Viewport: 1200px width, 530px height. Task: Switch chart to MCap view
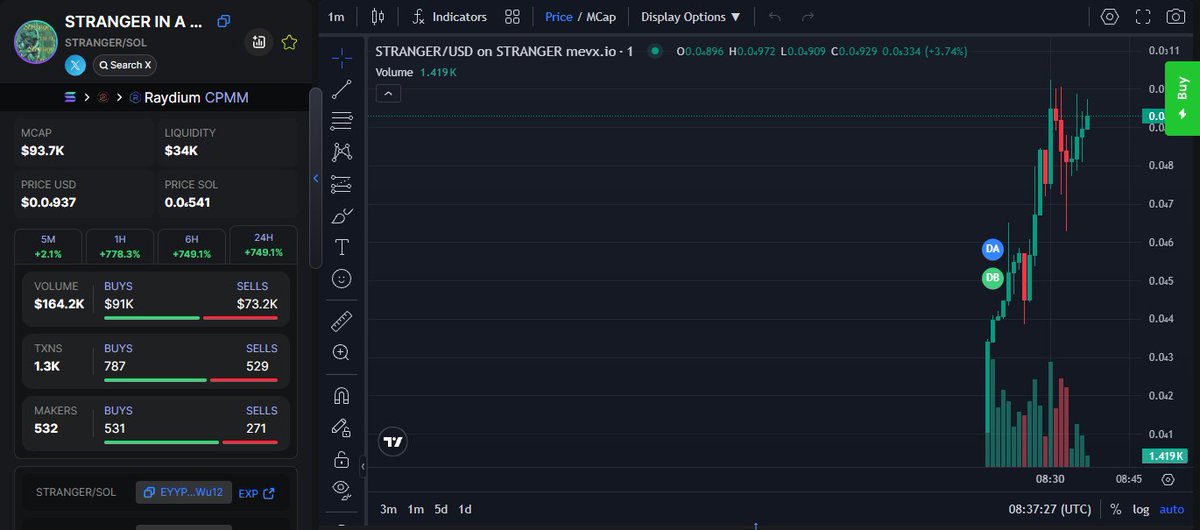(x=600, y=17)
